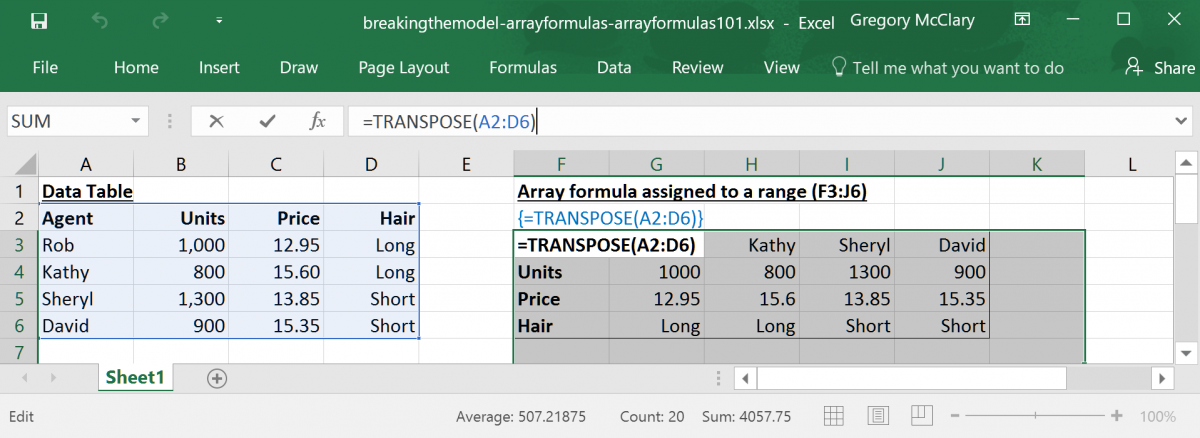Select column G header
The width and height of the screenshot is (1200, 438).
(656, 164)
